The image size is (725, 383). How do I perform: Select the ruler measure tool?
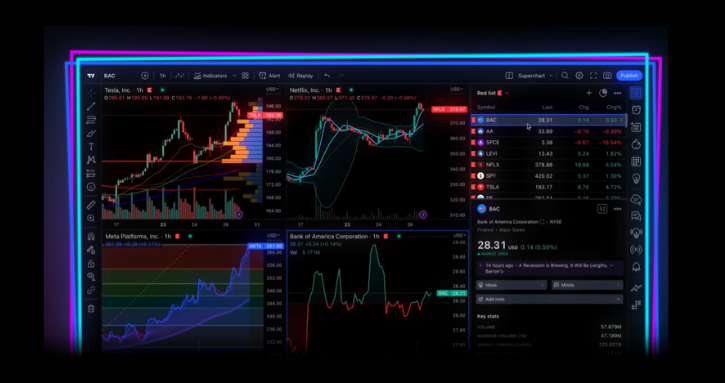click(x=91, y=204)
